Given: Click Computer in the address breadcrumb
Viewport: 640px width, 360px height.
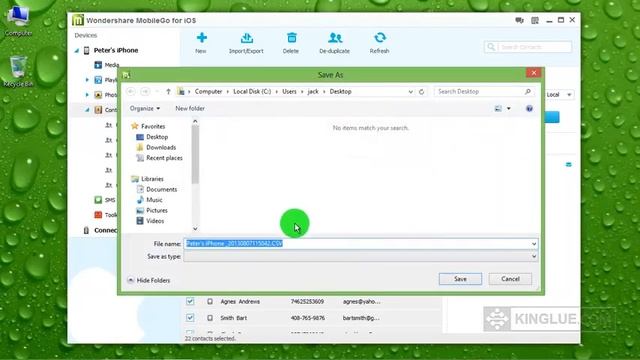Looking at the screenshot, I should [x=209, y=91].
